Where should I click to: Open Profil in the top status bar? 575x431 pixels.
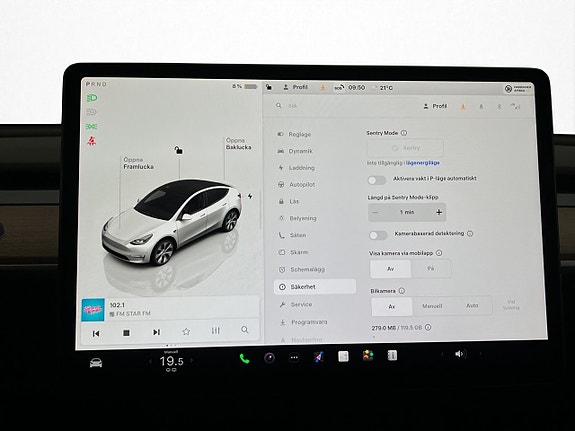pyautogui.click(x=295, y=87)
